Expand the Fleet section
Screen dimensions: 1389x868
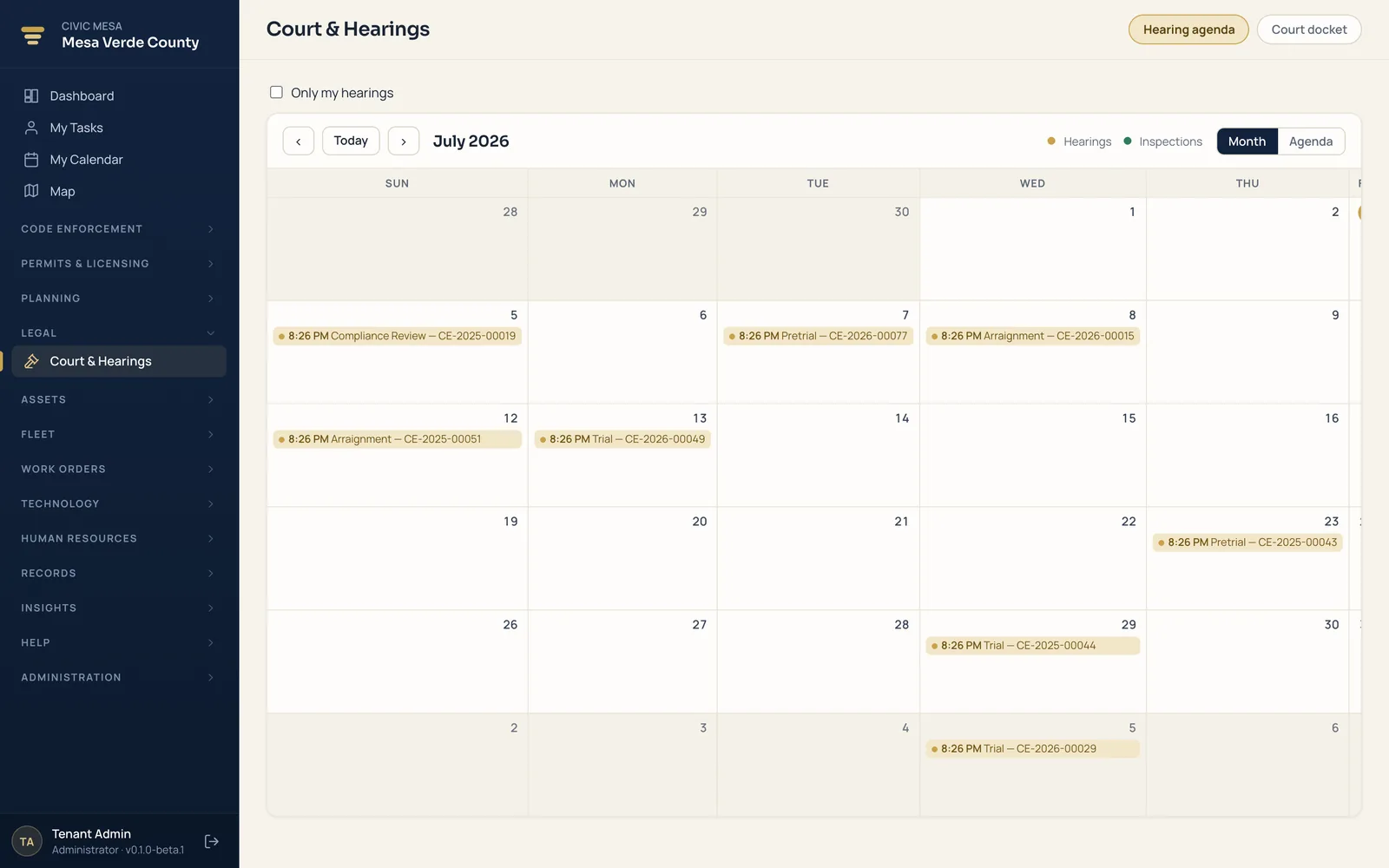(x=119, y=434)
